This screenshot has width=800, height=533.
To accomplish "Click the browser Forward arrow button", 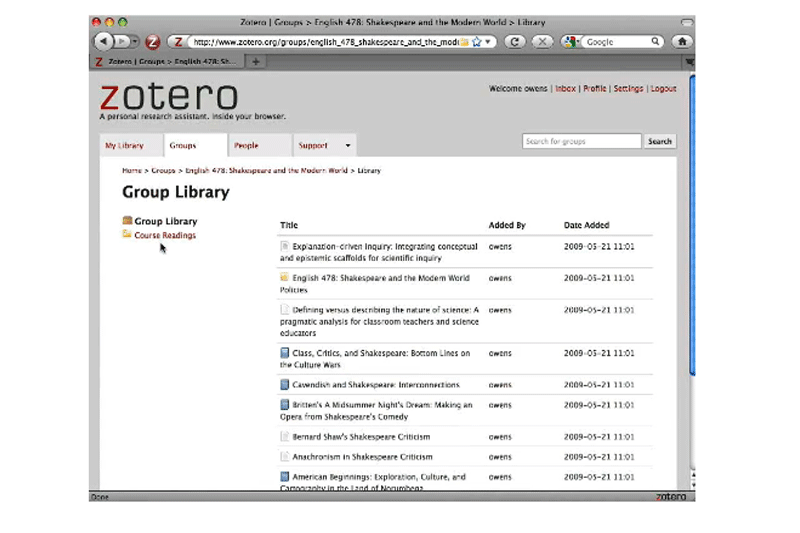I will (121, 41).
